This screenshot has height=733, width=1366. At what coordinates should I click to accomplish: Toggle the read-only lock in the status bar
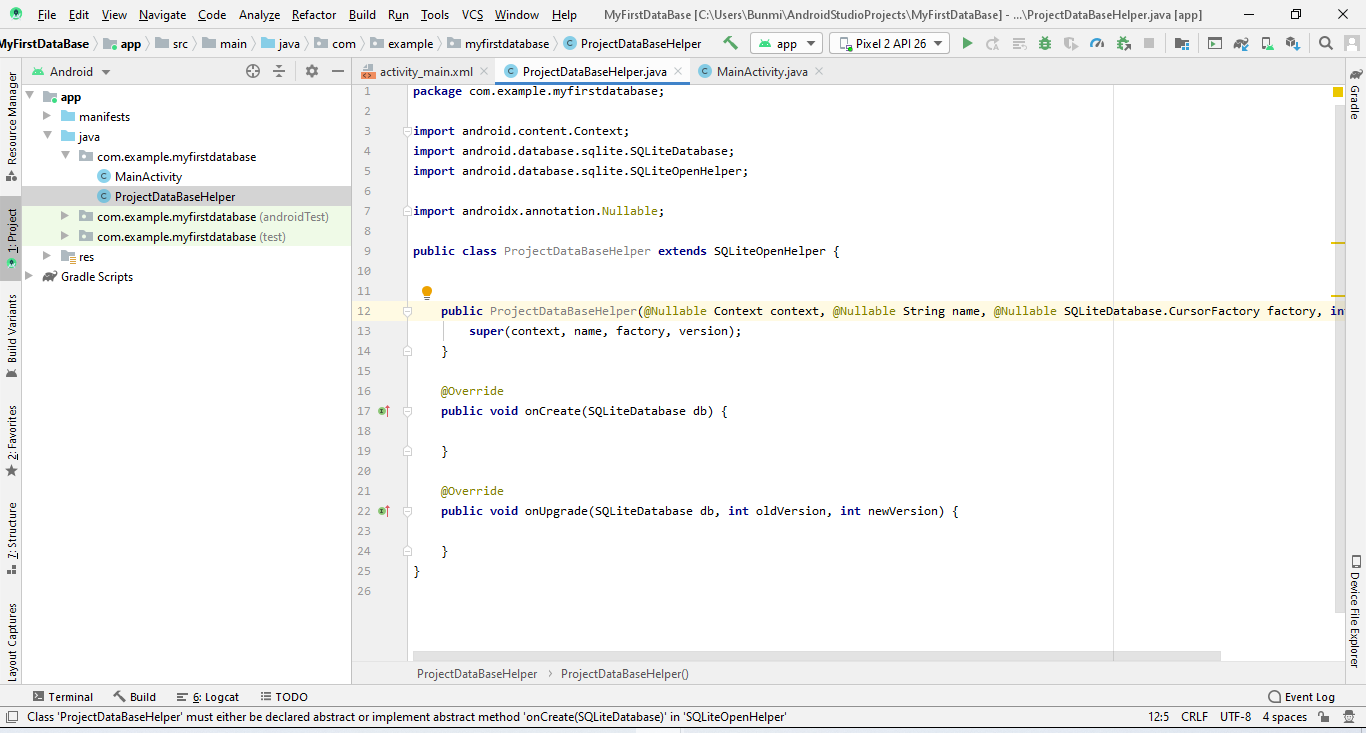pos(1322,716)
